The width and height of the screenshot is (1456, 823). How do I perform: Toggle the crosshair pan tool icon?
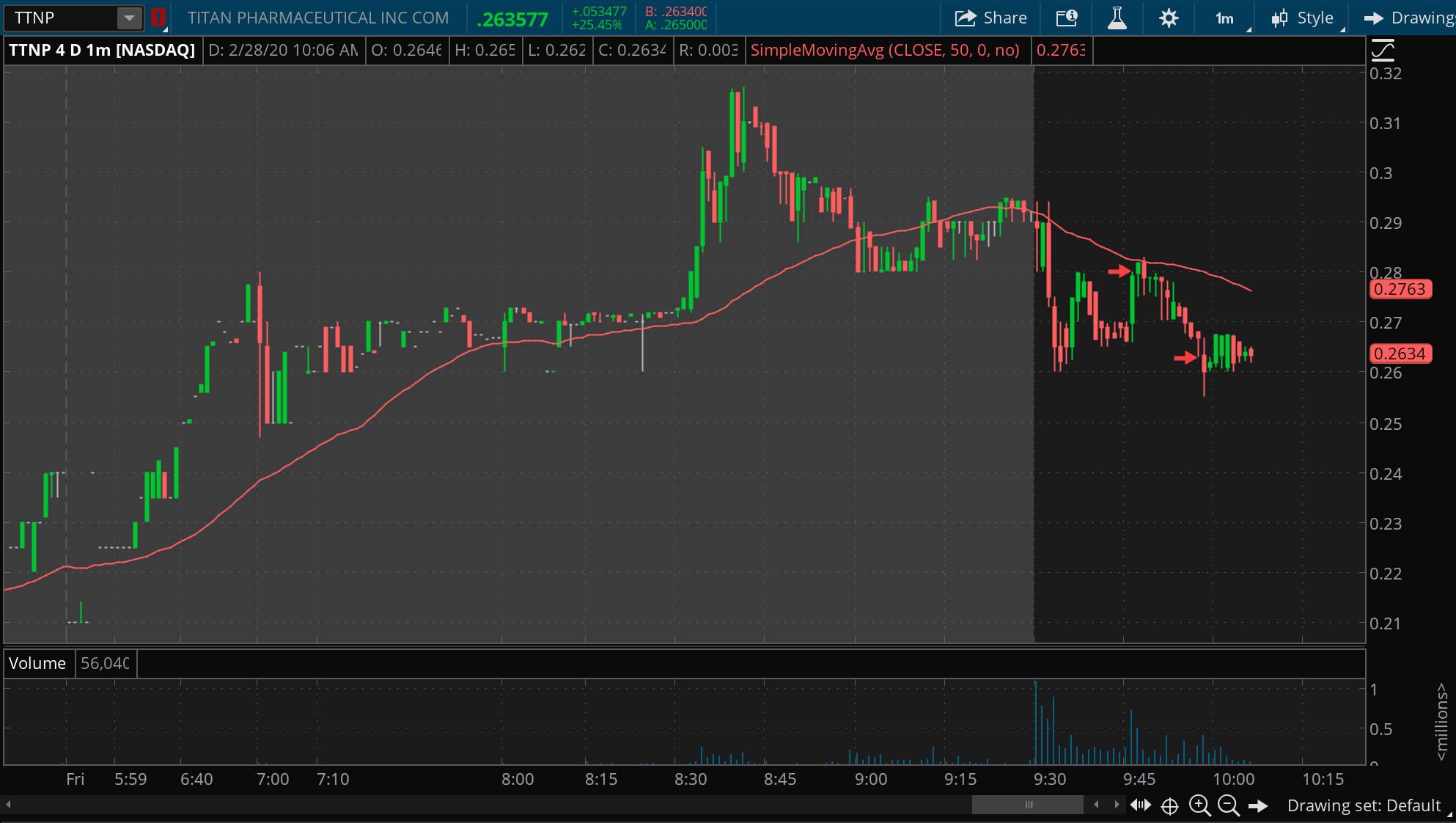[x=1170, y=806]
